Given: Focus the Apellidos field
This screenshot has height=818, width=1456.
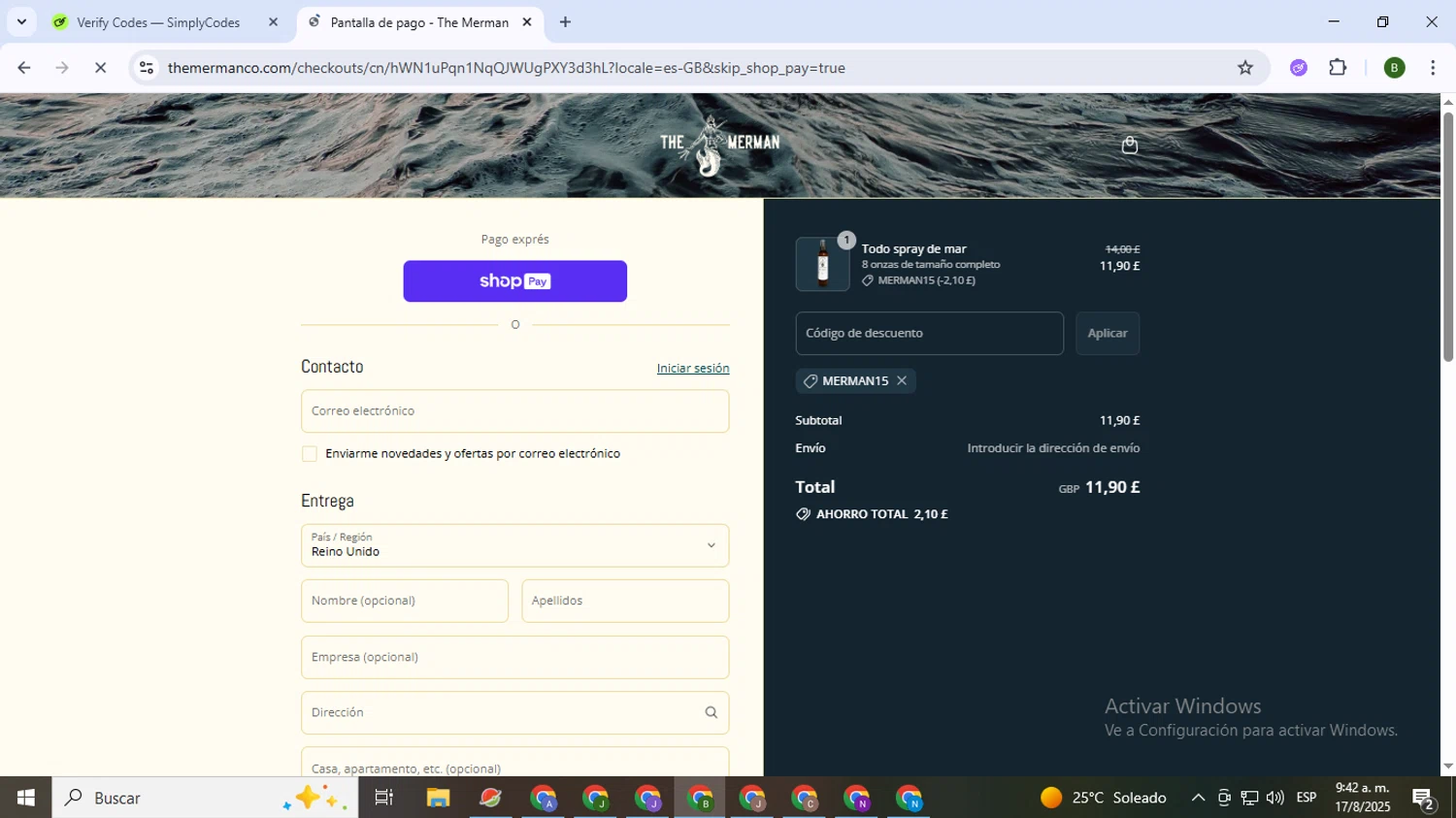Looking at the screenshot, I should 625,601.
